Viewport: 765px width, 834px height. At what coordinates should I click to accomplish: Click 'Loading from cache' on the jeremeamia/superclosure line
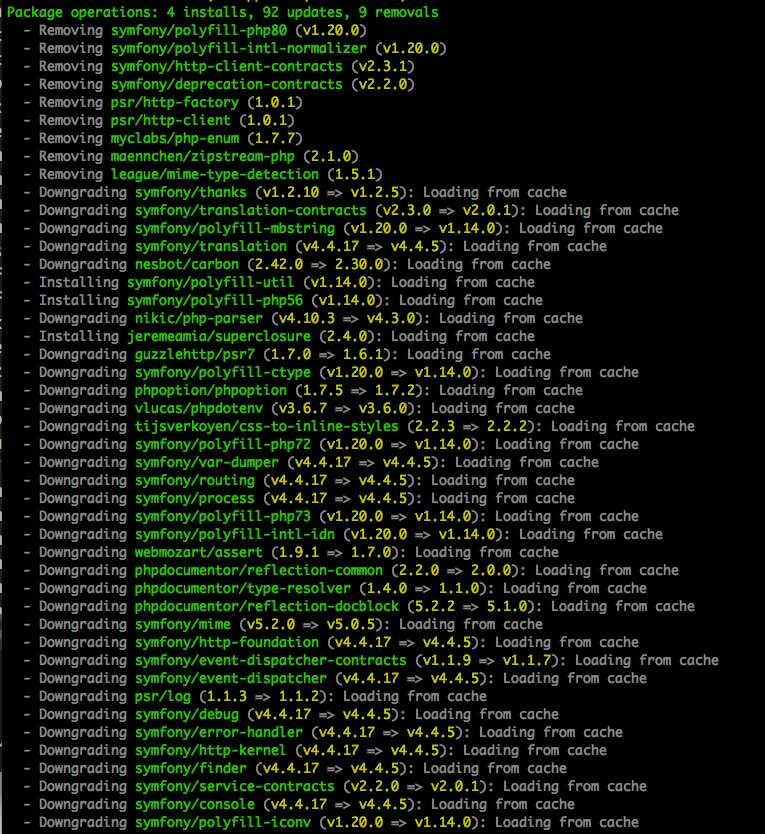(463, 336)
